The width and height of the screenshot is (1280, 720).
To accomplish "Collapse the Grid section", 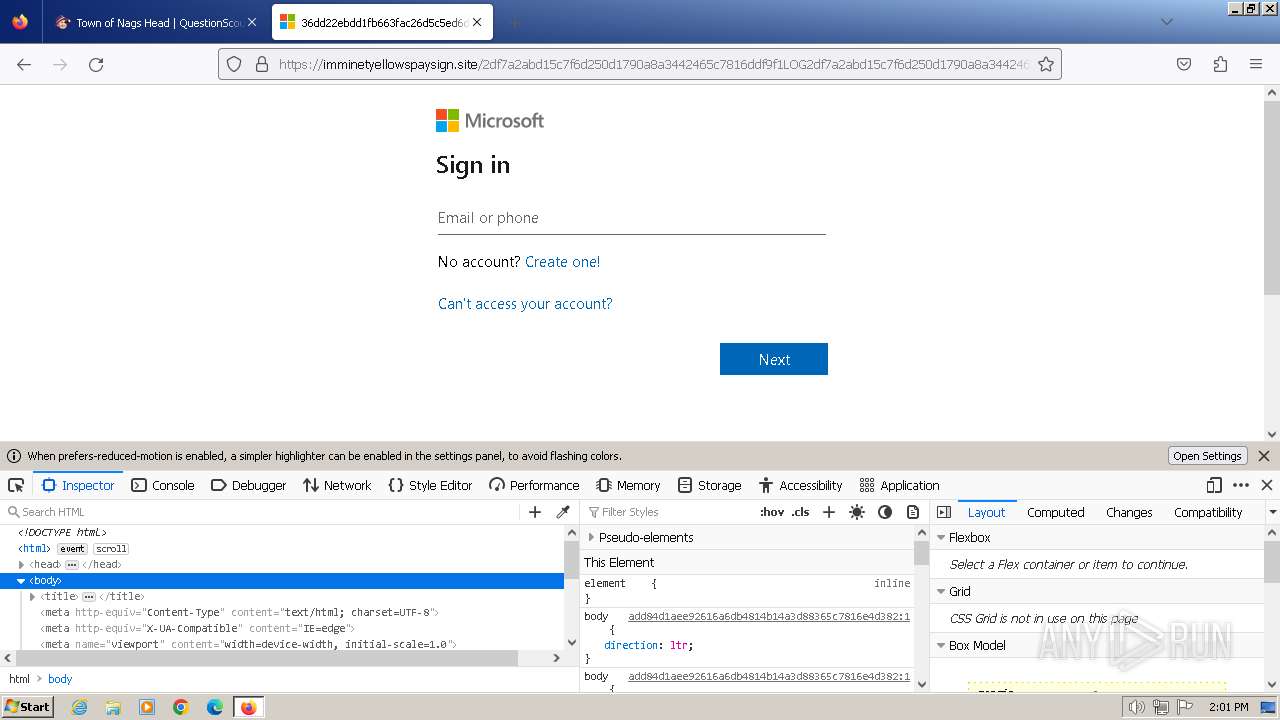I will coord(941,591).
